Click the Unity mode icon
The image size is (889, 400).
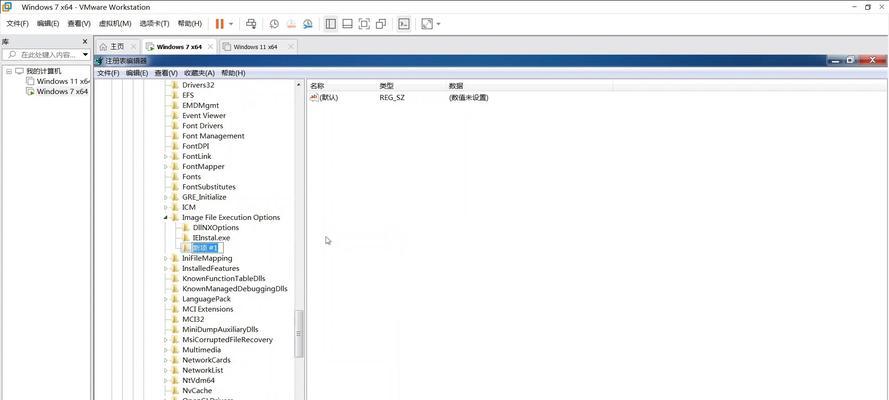381,24
